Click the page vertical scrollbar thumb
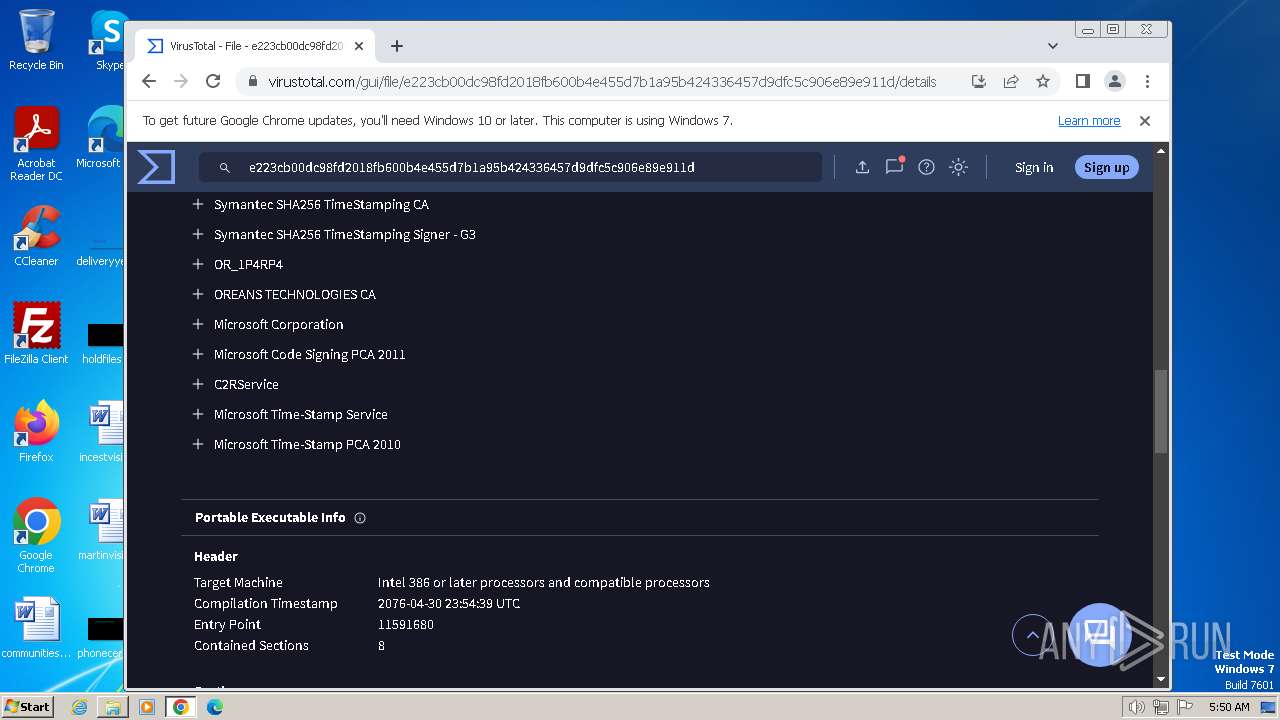This screenshot has width=1280, height=720. 1160,412
